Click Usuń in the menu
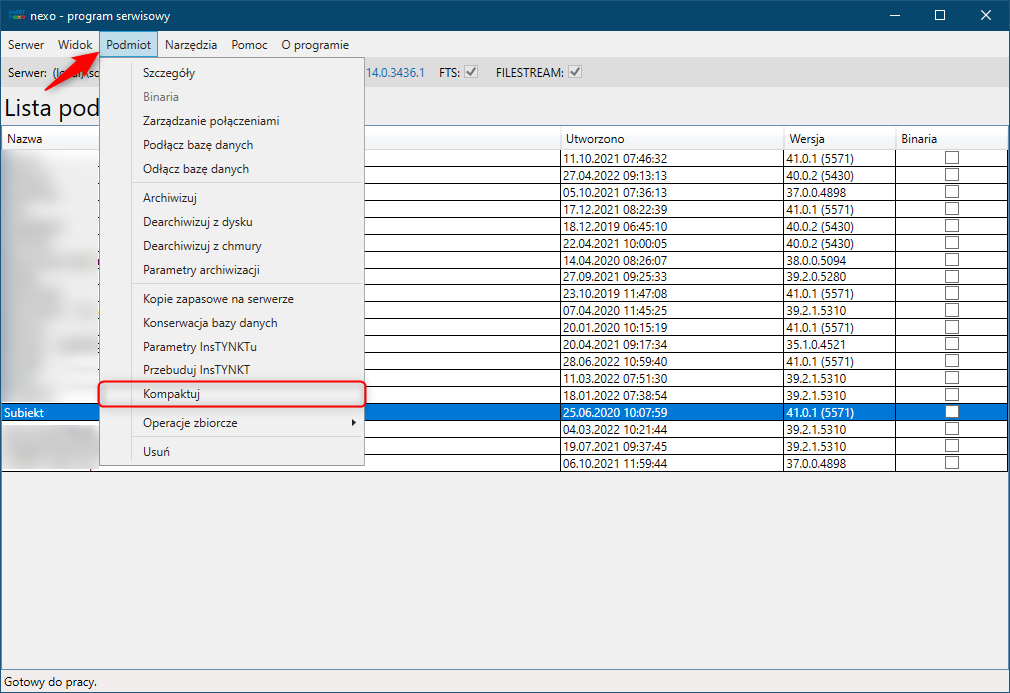Viewport: 1010px width, 693px height. point(156,451)
